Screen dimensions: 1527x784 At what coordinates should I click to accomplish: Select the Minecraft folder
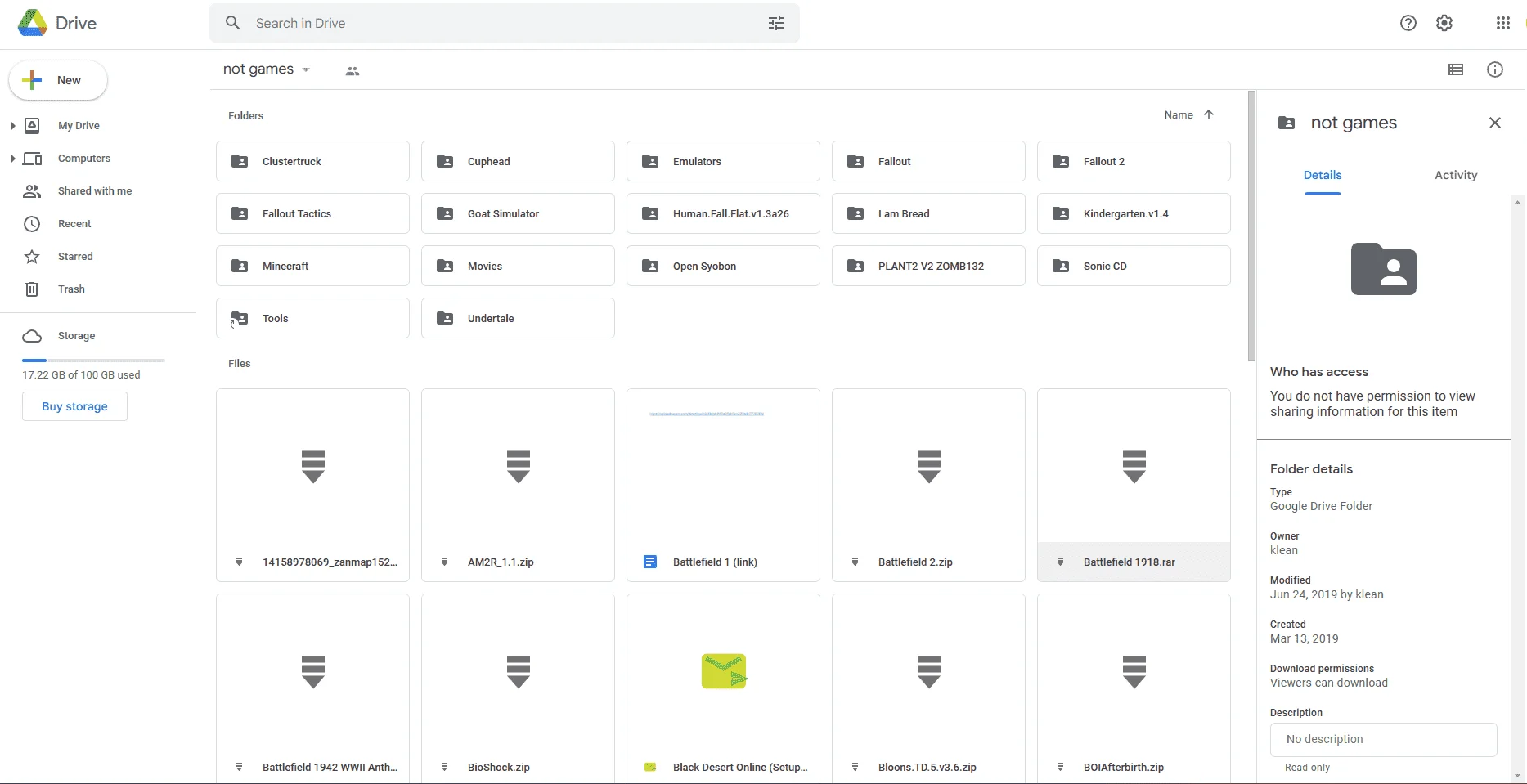coord(312,266)
